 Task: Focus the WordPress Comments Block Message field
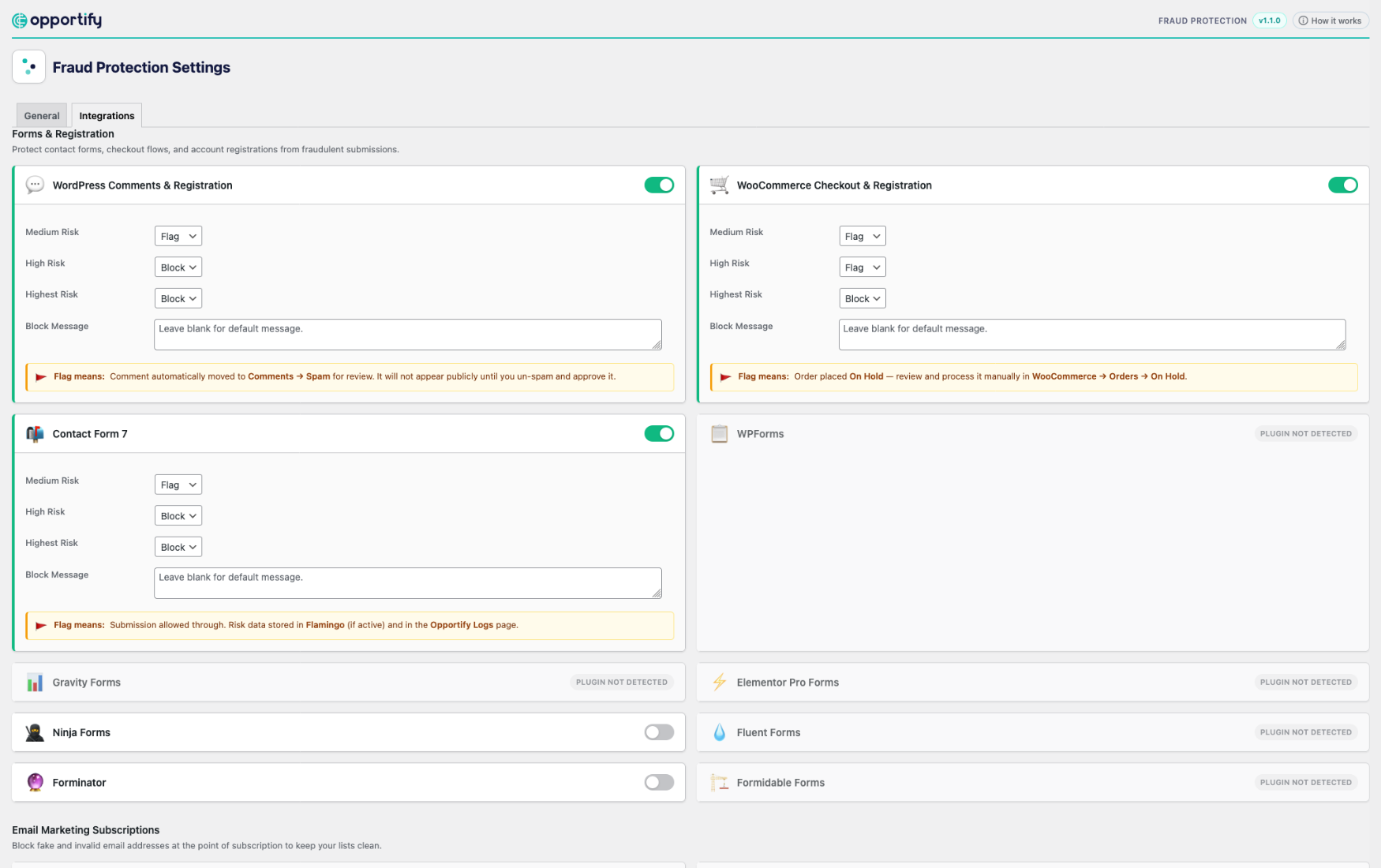click(x=408, y=335)
